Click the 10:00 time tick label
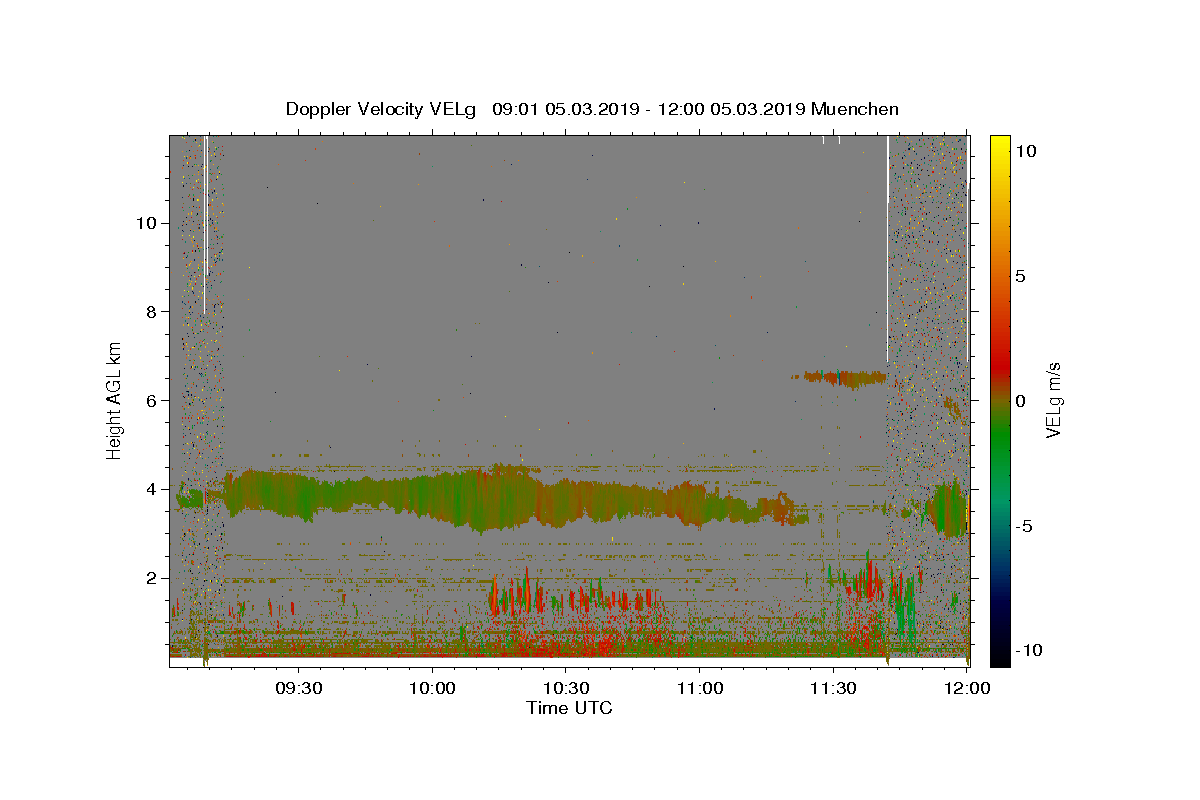The image size is (1200, 800). [x=432, y=689]
